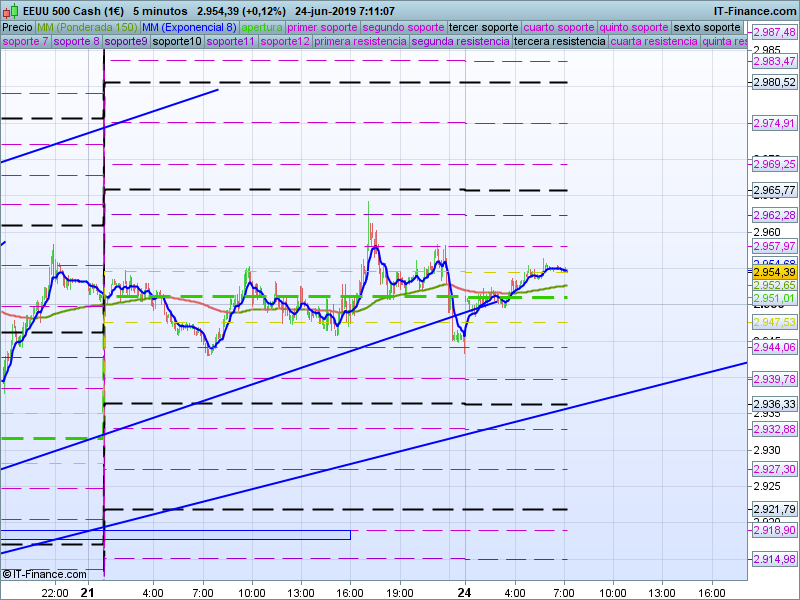Click the primer soporte label

[322, 27]
